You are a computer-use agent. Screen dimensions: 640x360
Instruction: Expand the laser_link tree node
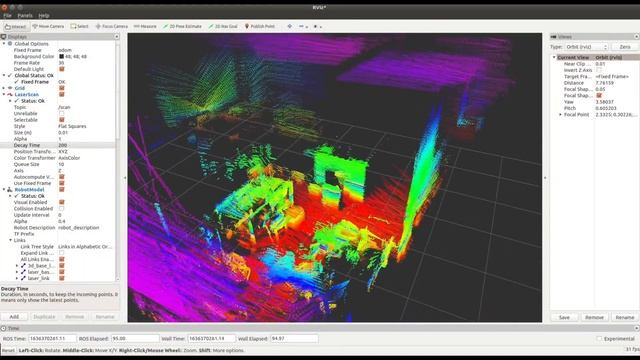pos(17,278)
